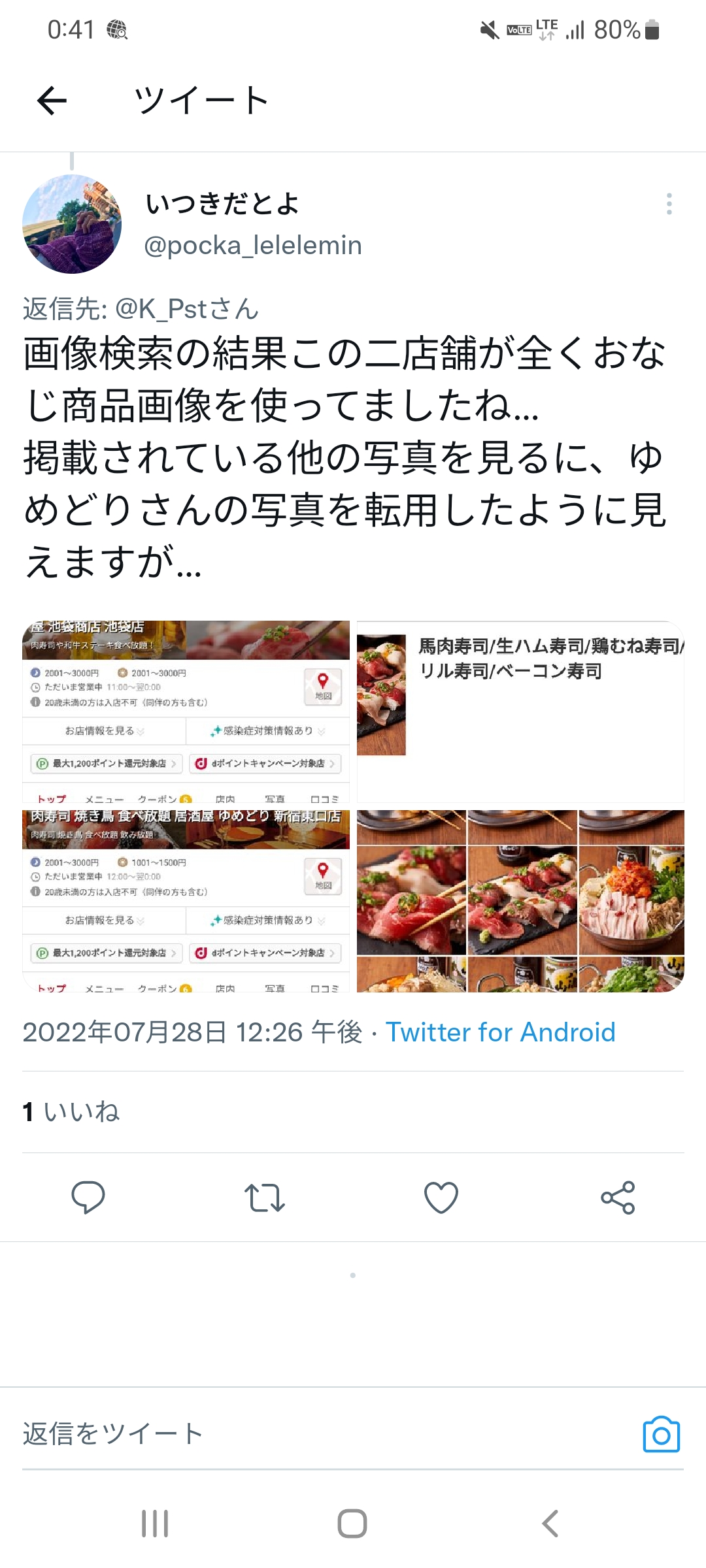Like the tweet with heart icon
This screenshot has width=706, height=1568.
tap(441, 1198)
